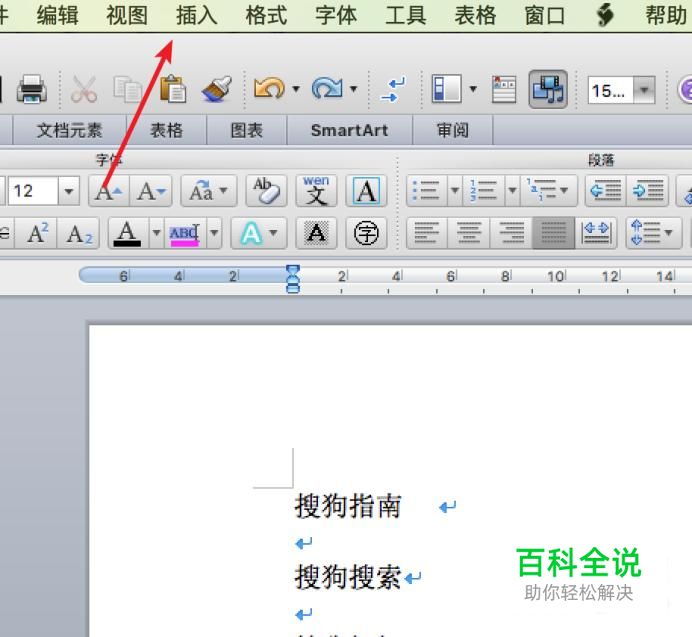Click the Distributed alignment icon
Screen dimensions: 692x637
point(596,233)
